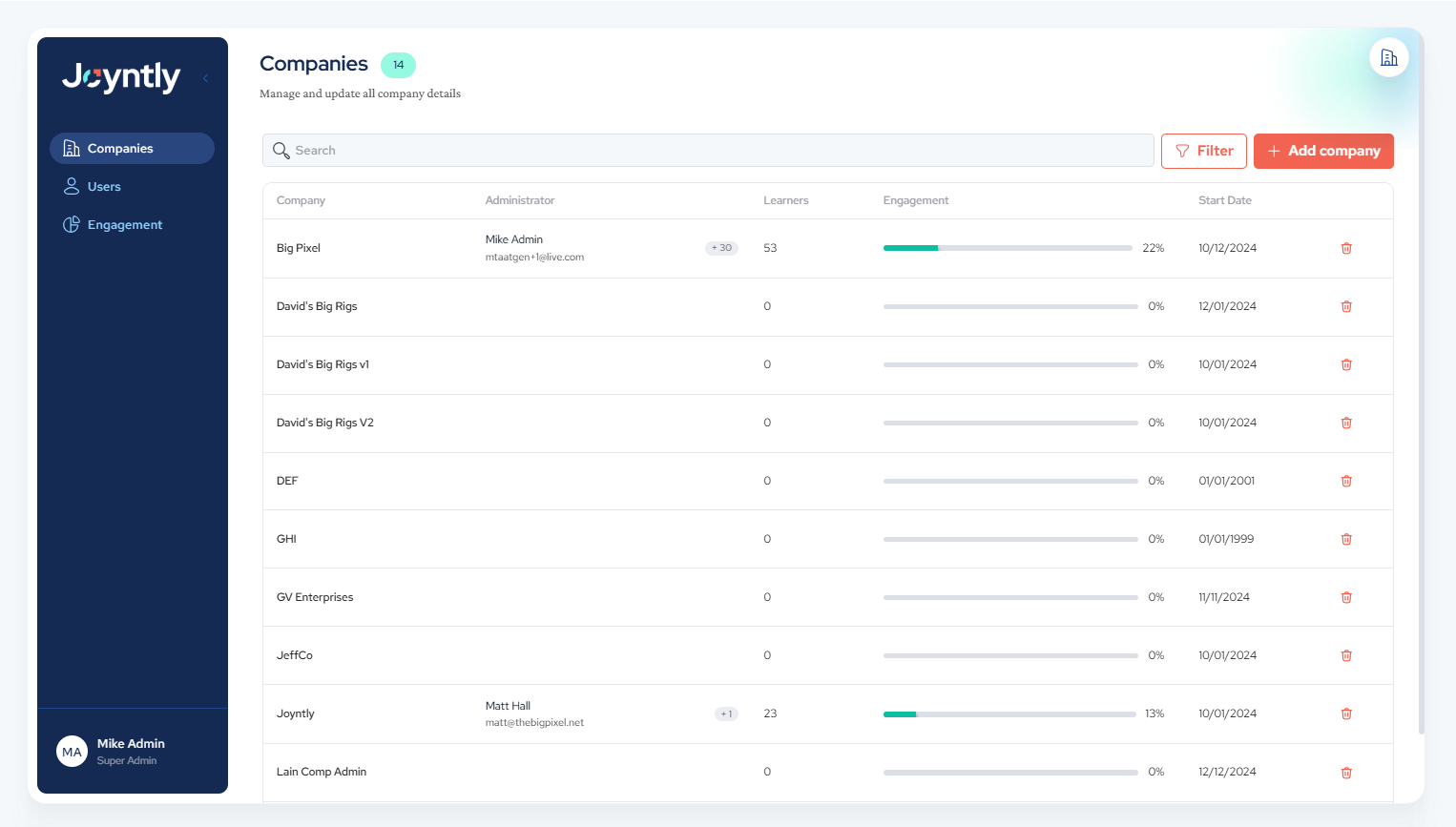Focus the Search companies field
Screen dimensions: 1456x827
[708, 151]
